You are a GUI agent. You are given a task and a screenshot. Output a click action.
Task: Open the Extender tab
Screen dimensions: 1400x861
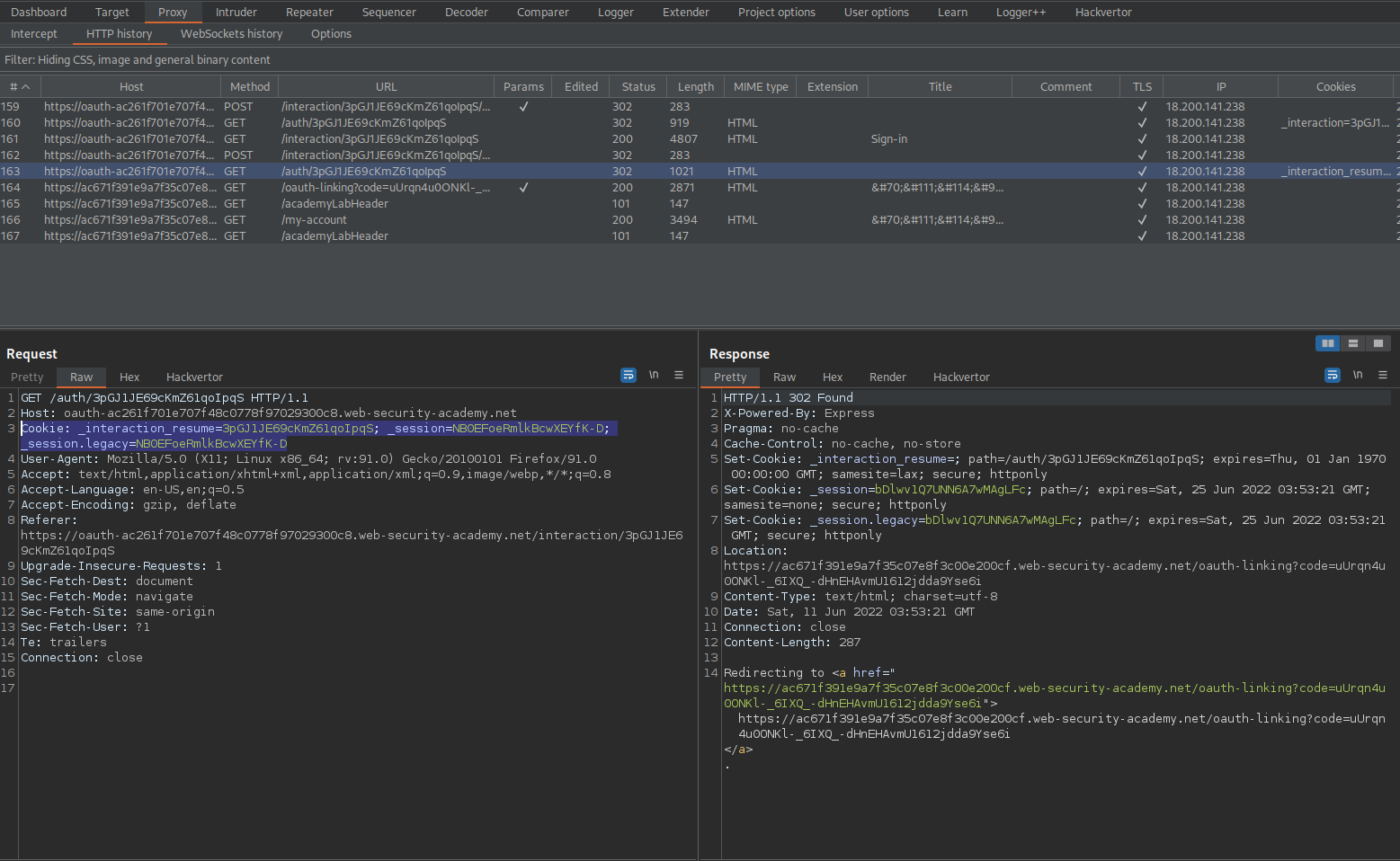point(686,12)
